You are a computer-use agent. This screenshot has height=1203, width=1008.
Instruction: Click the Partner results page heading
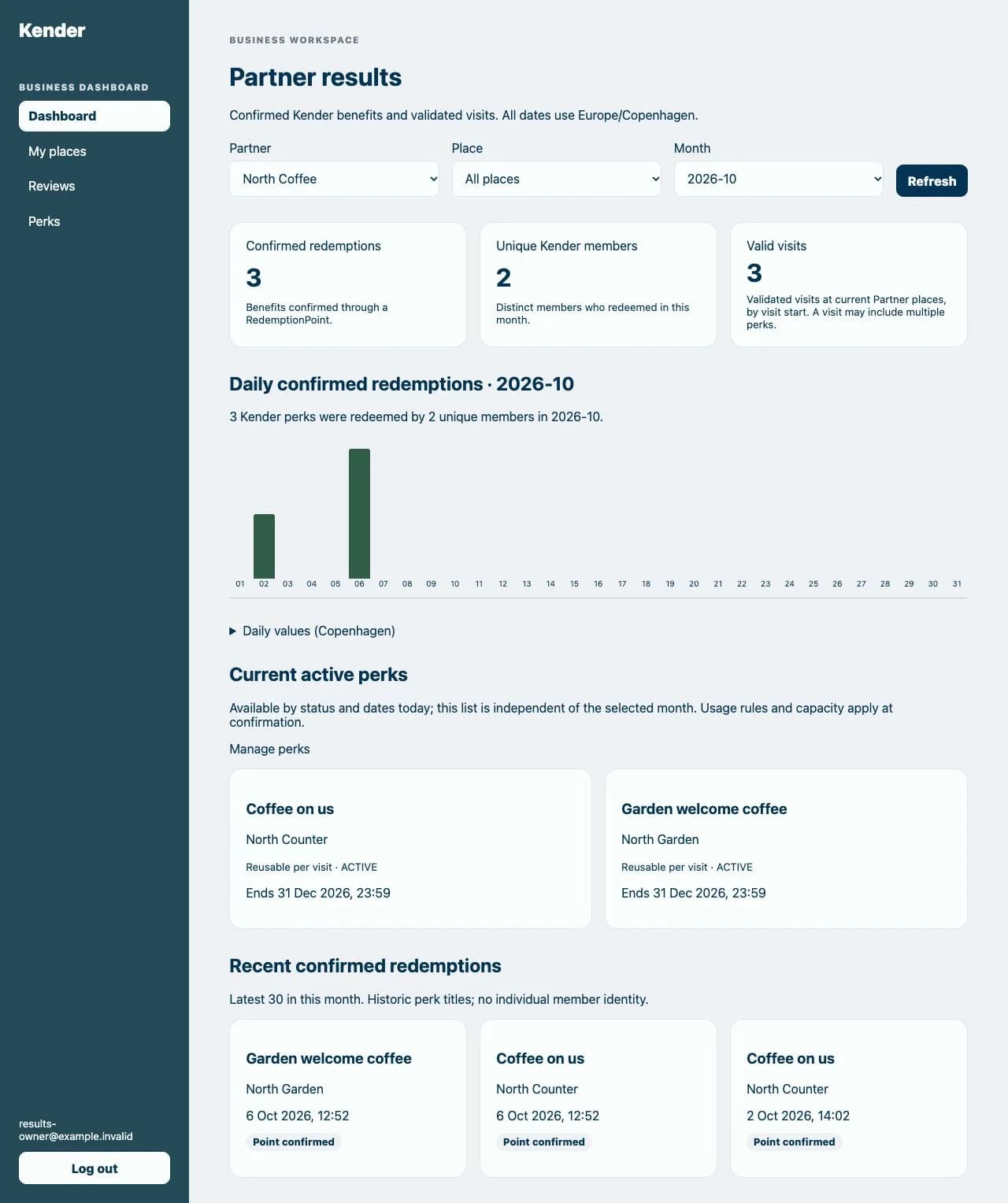(x=315, y=77)
